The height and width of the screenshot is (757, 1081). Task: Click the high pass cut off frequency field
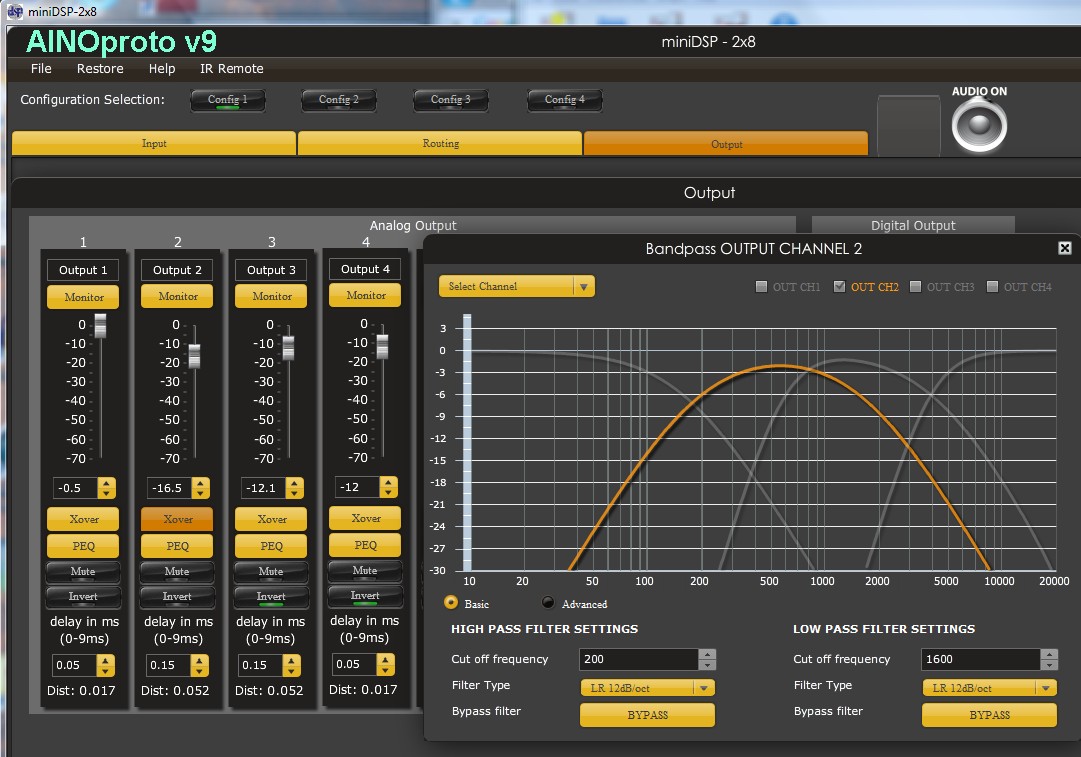(x=639, y=659)
